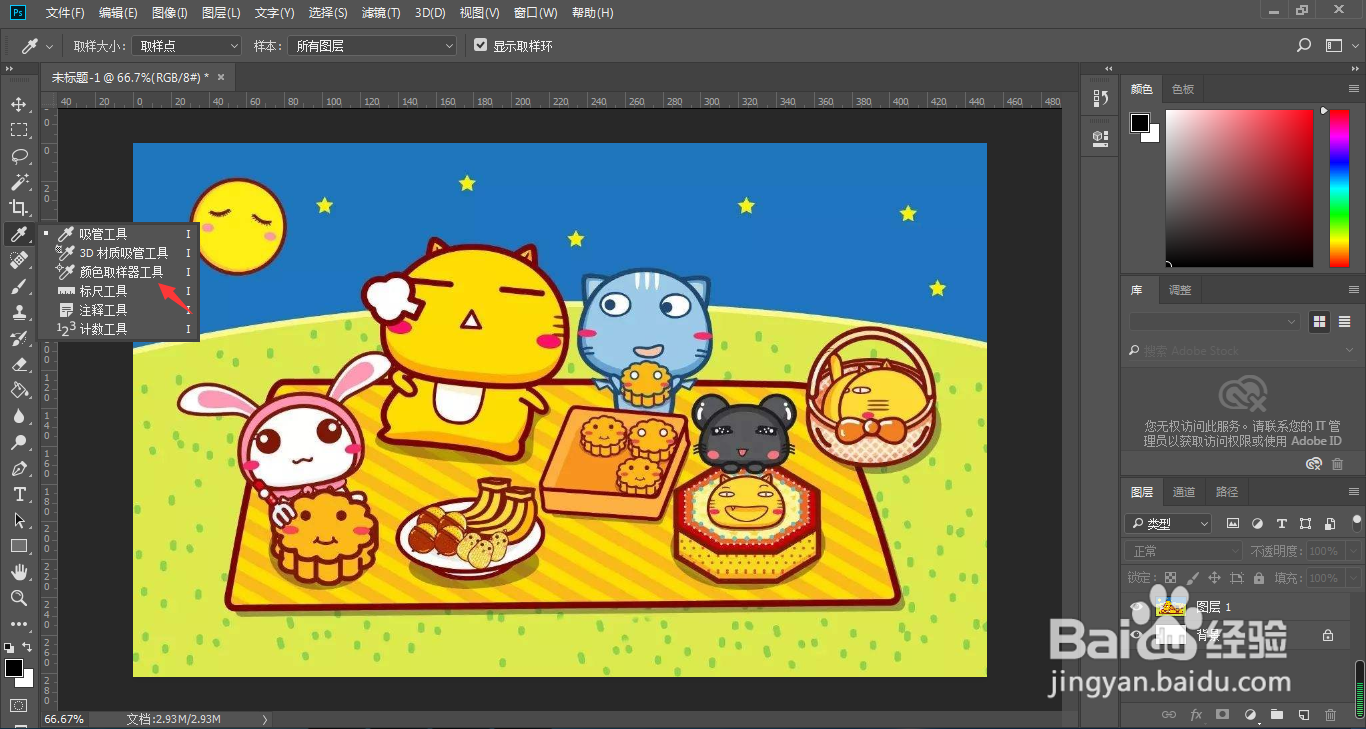The height and width of the screenshot is (729, 1366).
Task: Select the Spot Healing Brush tool
Action: click(18, 260)
